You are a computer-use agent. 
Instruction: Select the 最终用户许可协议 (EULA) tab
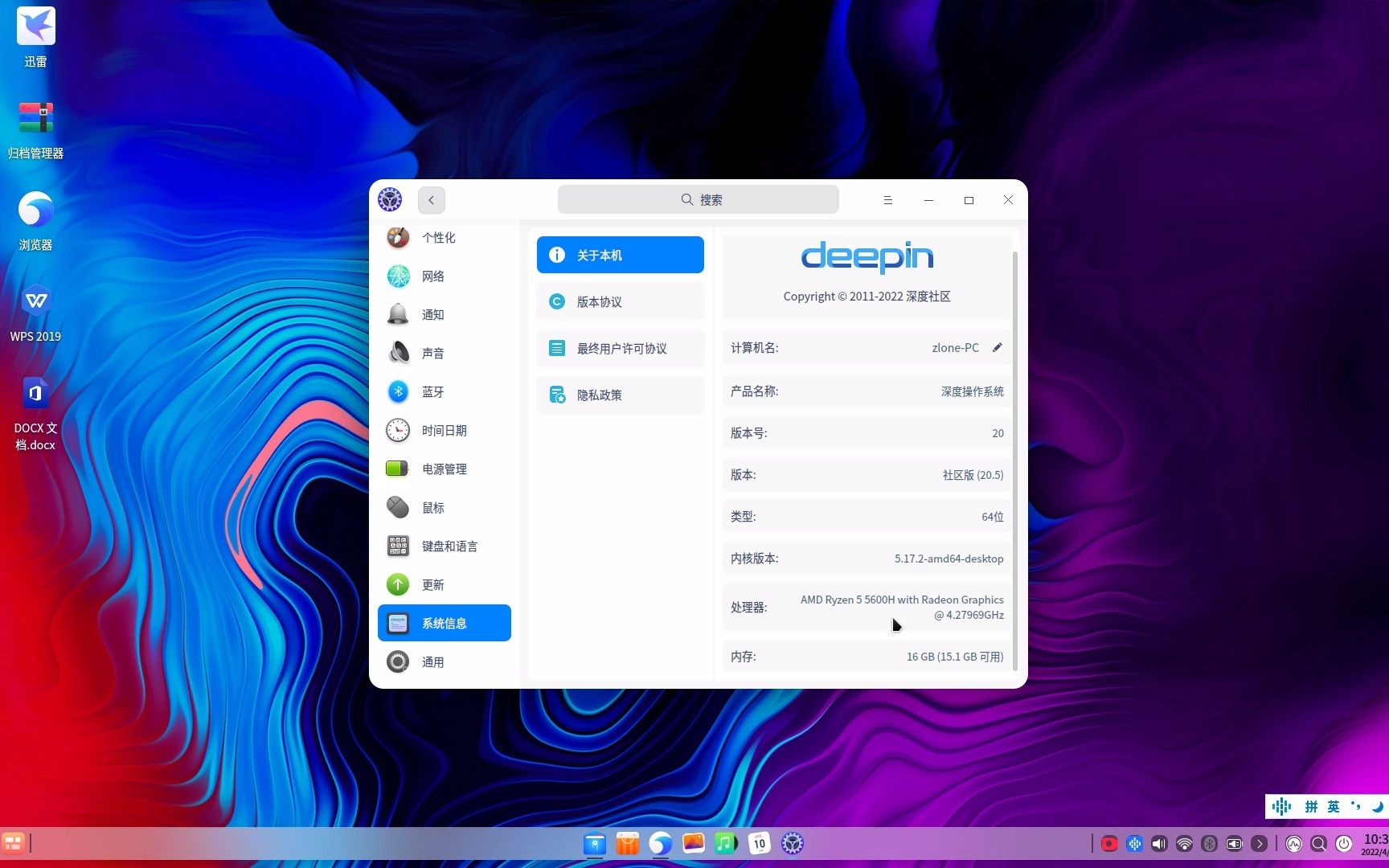pyautogui.click(x=620, y=348)
